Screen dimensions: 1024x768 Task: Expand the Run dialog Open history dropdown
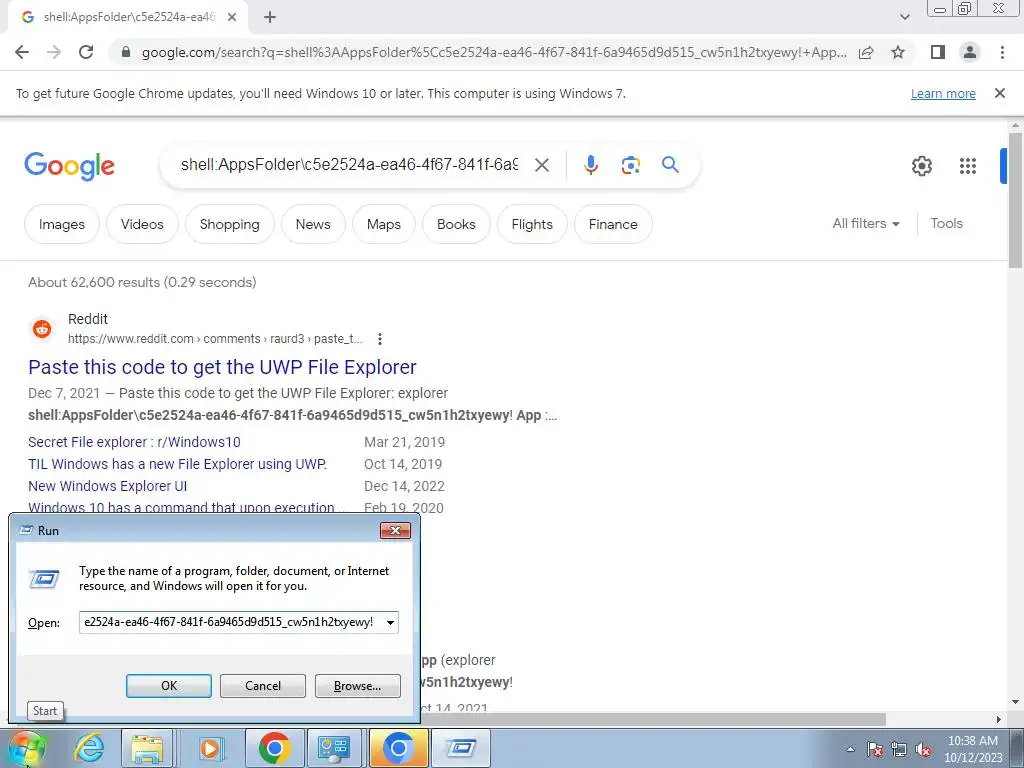click(x=390, y=622)
